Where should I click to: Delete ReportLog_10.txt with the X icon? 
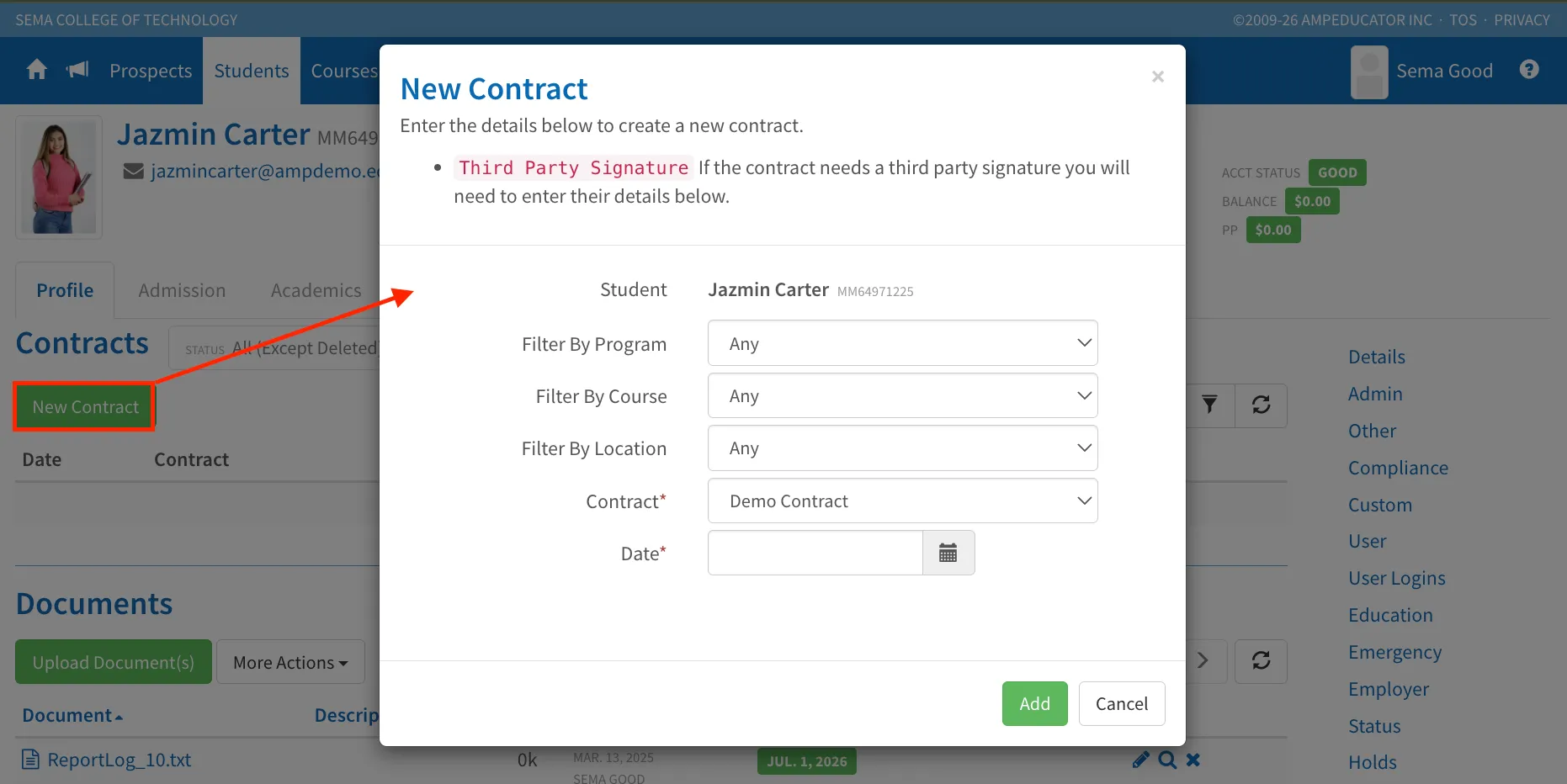point(1193,760)
